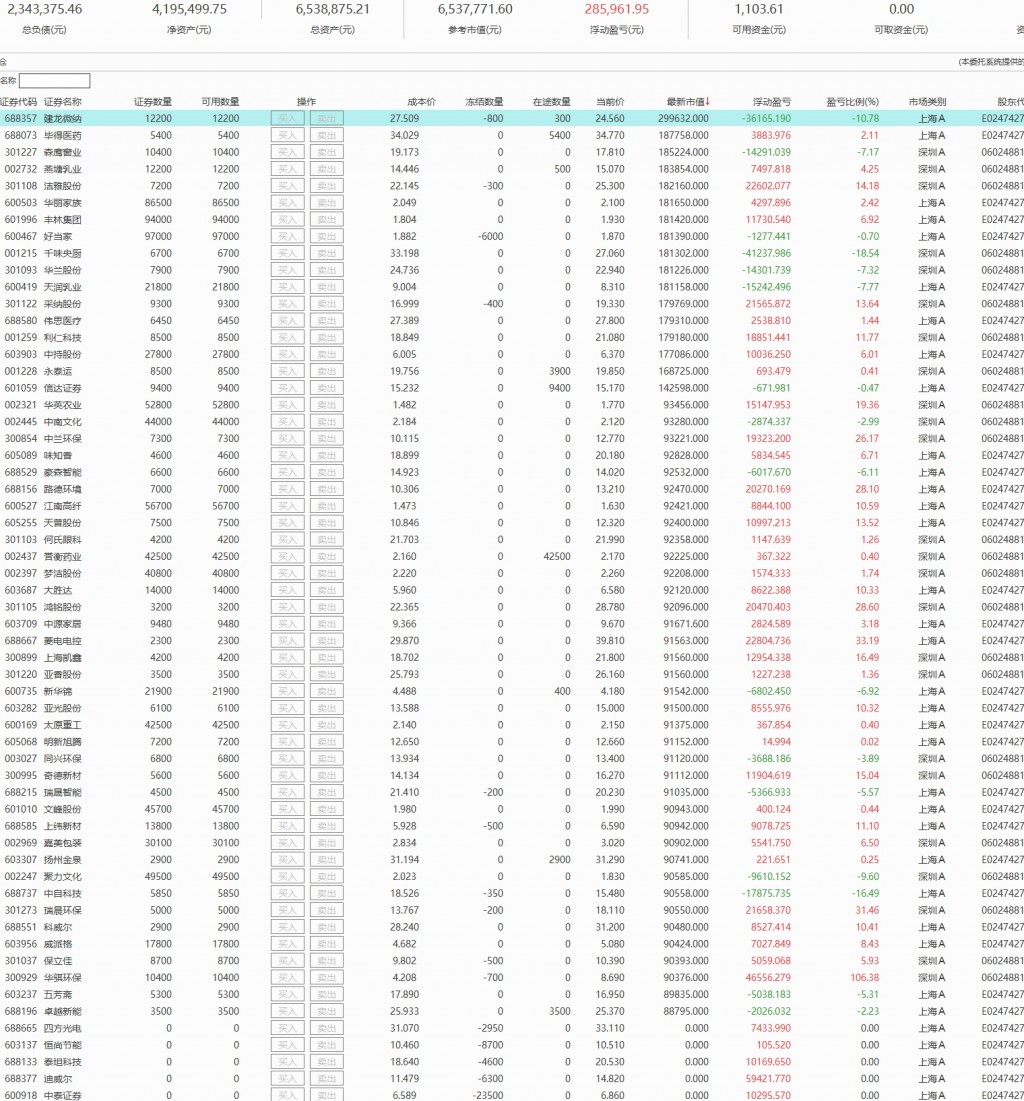This screenshot has height=1101, width=1024.
Task: Click 买入 for stock 688357
Action: [x=288, y=119]
